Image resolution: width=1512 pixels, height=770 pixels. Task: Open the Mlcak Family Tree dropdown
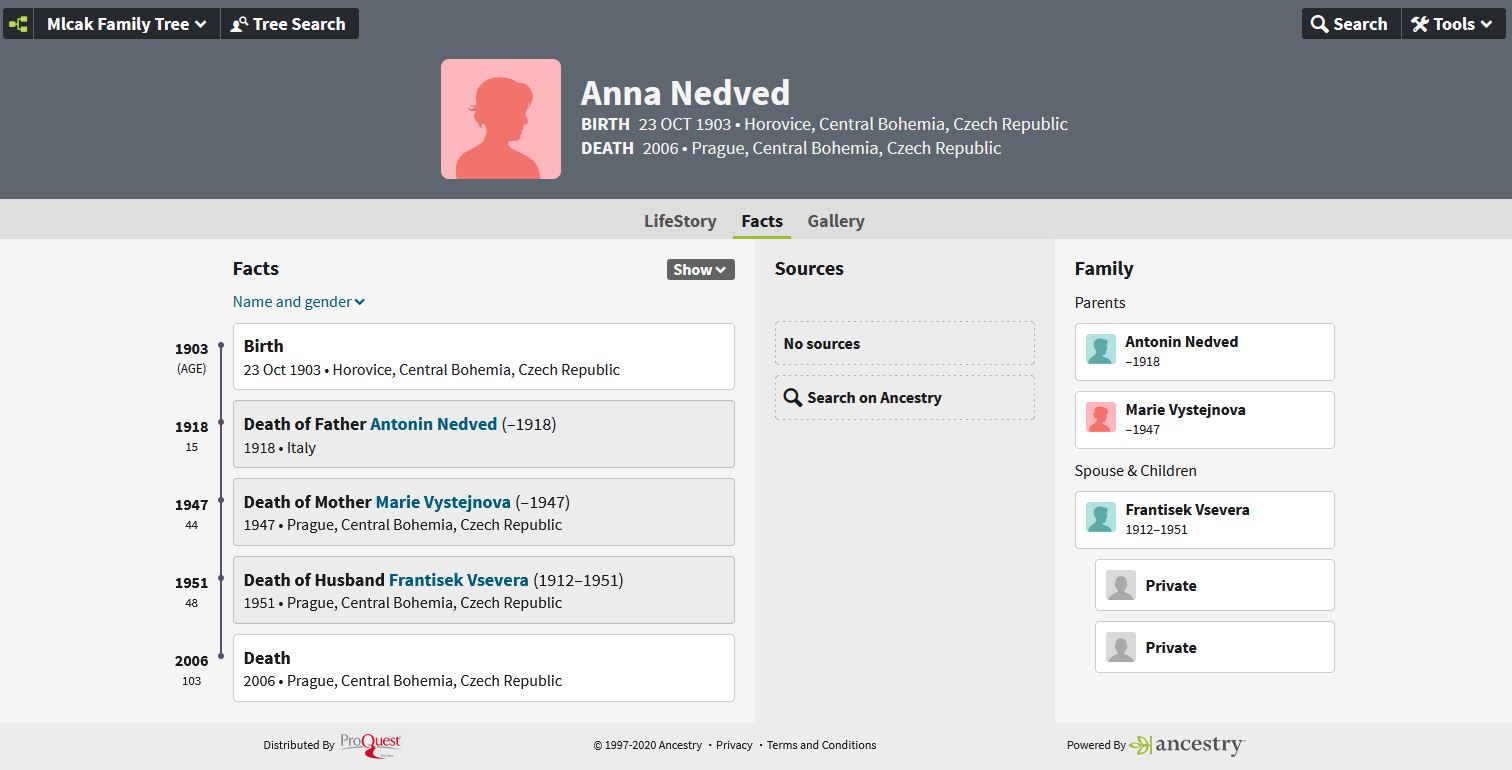coord(127,24)
